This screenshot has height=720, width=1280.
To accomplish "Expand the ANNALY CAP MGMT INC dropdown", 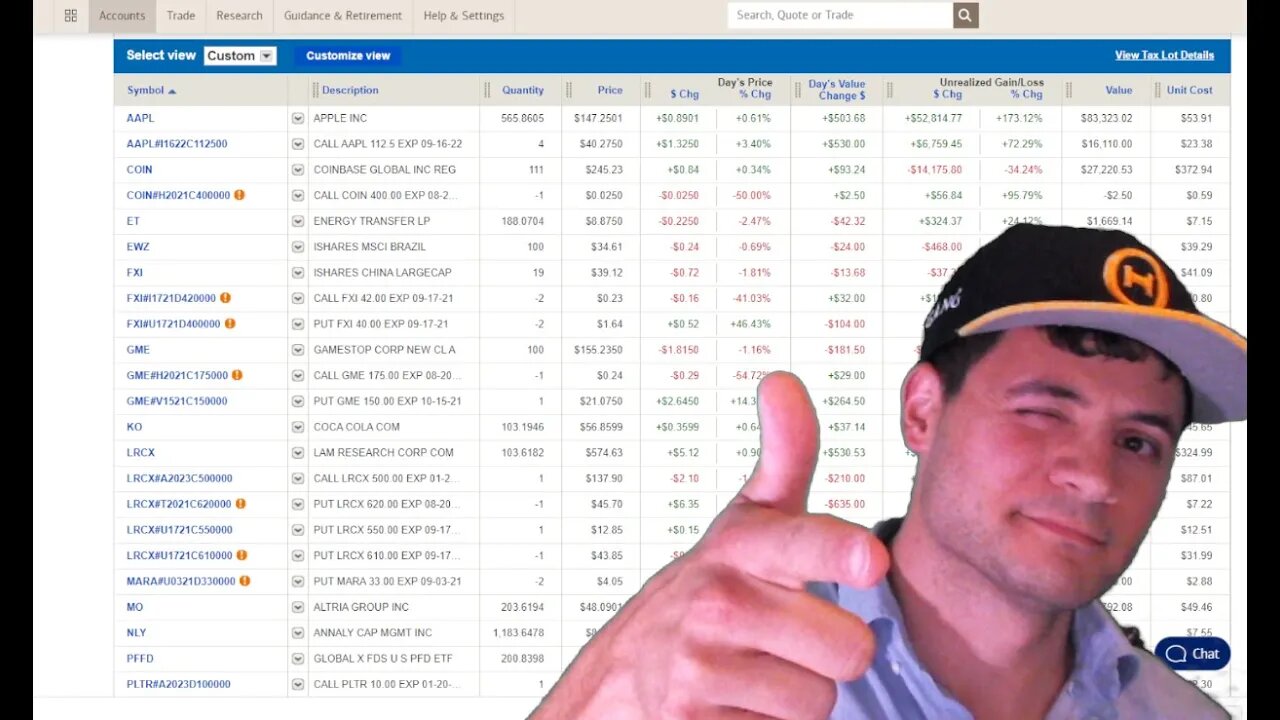I will coord(297,633).
